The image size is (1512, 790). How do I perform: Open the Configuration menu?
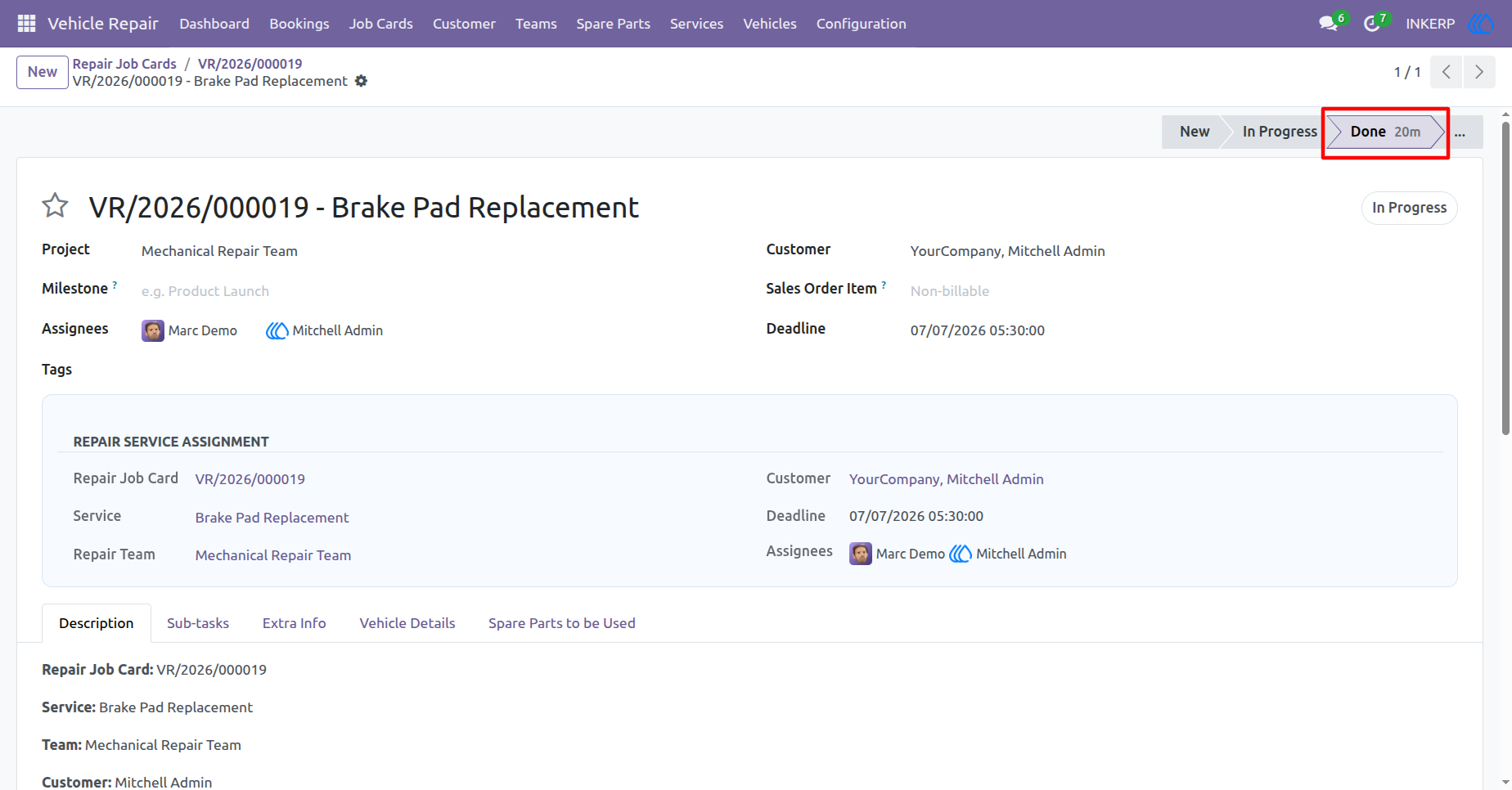861,24
